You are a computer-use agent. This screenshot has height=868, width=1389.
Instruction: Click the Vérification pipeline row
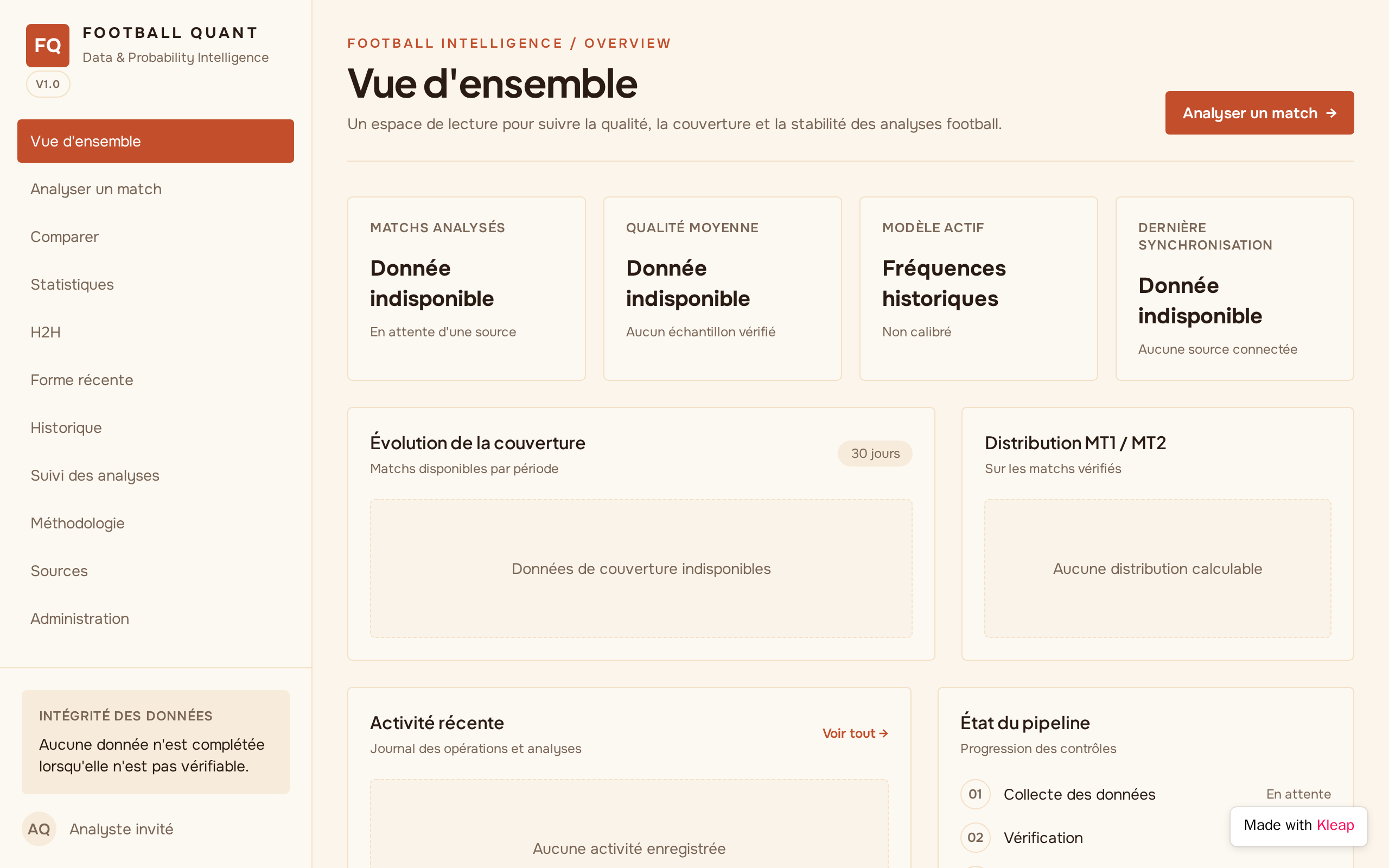click(1145, 838)
